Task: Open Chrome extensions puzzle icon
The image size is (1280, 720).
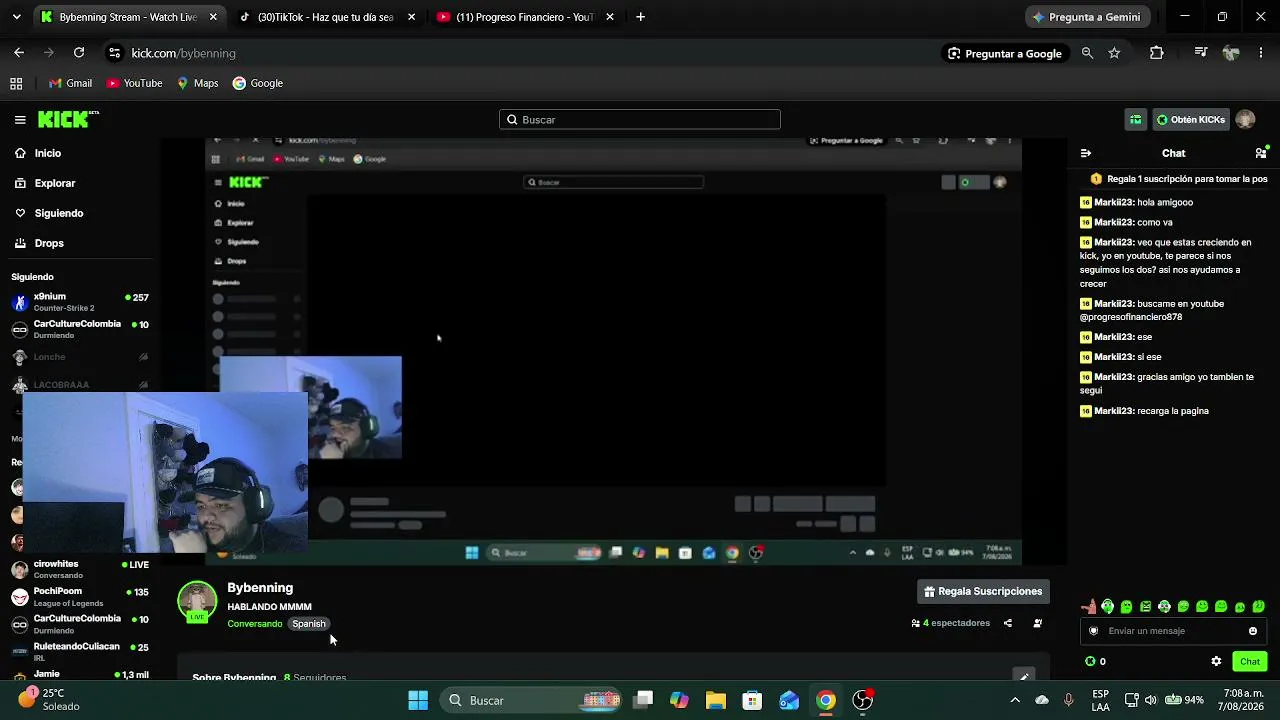Action: [1157, 53]
